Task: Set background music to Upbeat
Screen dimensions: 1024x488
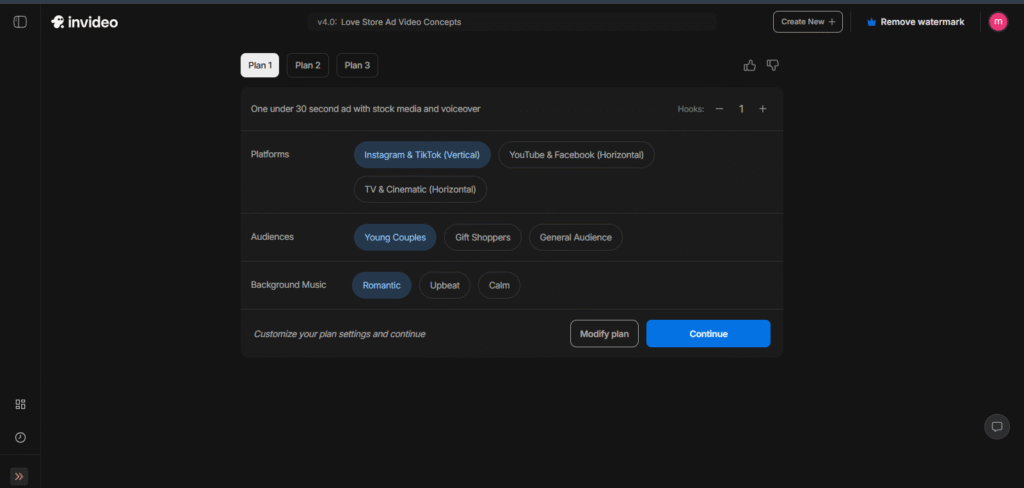Action: [x=444, y=285]
